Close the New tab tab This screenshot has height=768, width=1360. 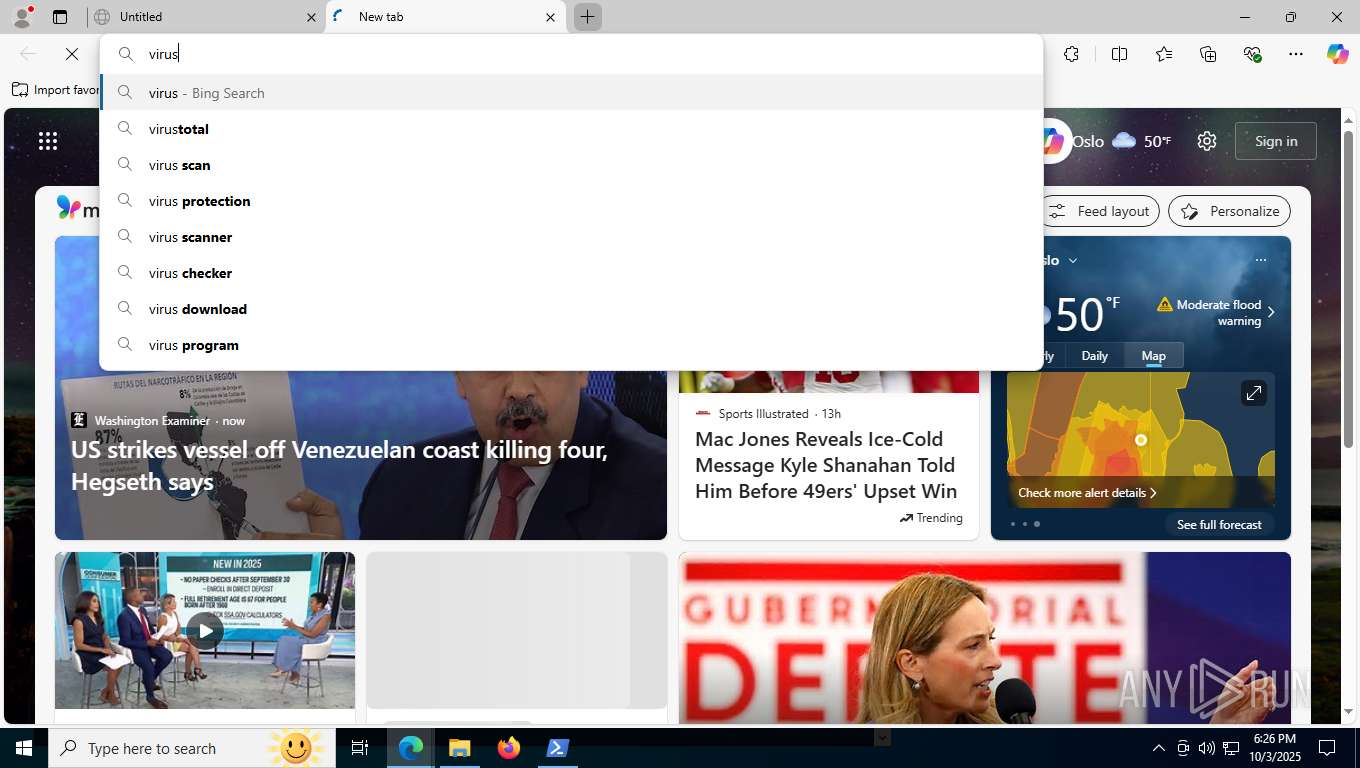click(550, 17)
